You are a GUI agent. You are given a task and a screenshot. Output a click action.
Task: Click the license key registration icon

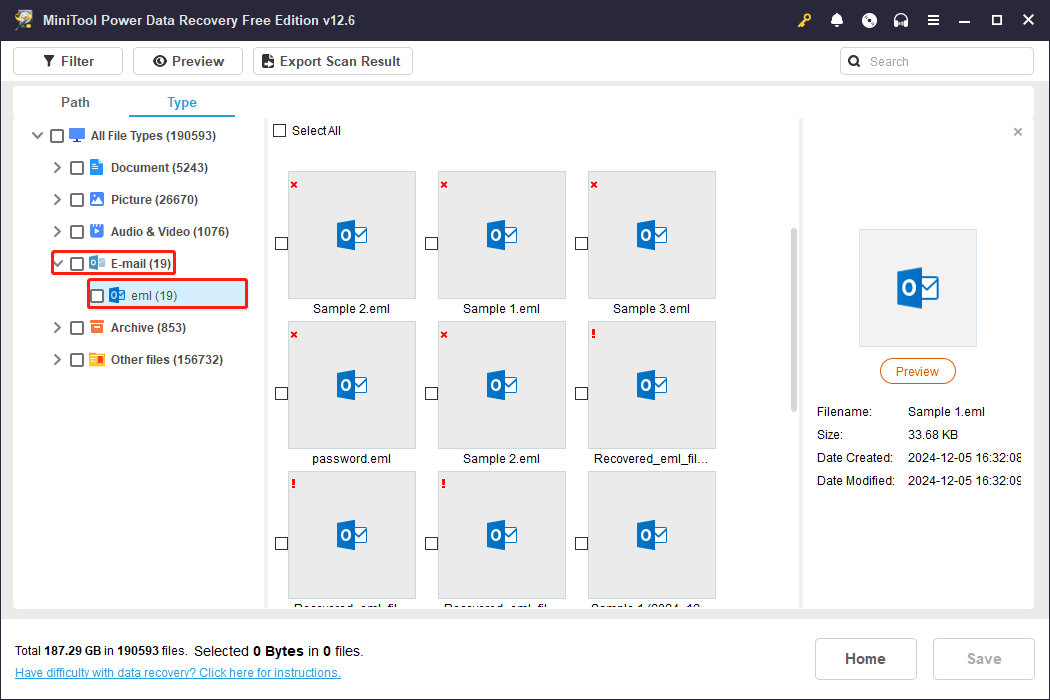point(804,19)
